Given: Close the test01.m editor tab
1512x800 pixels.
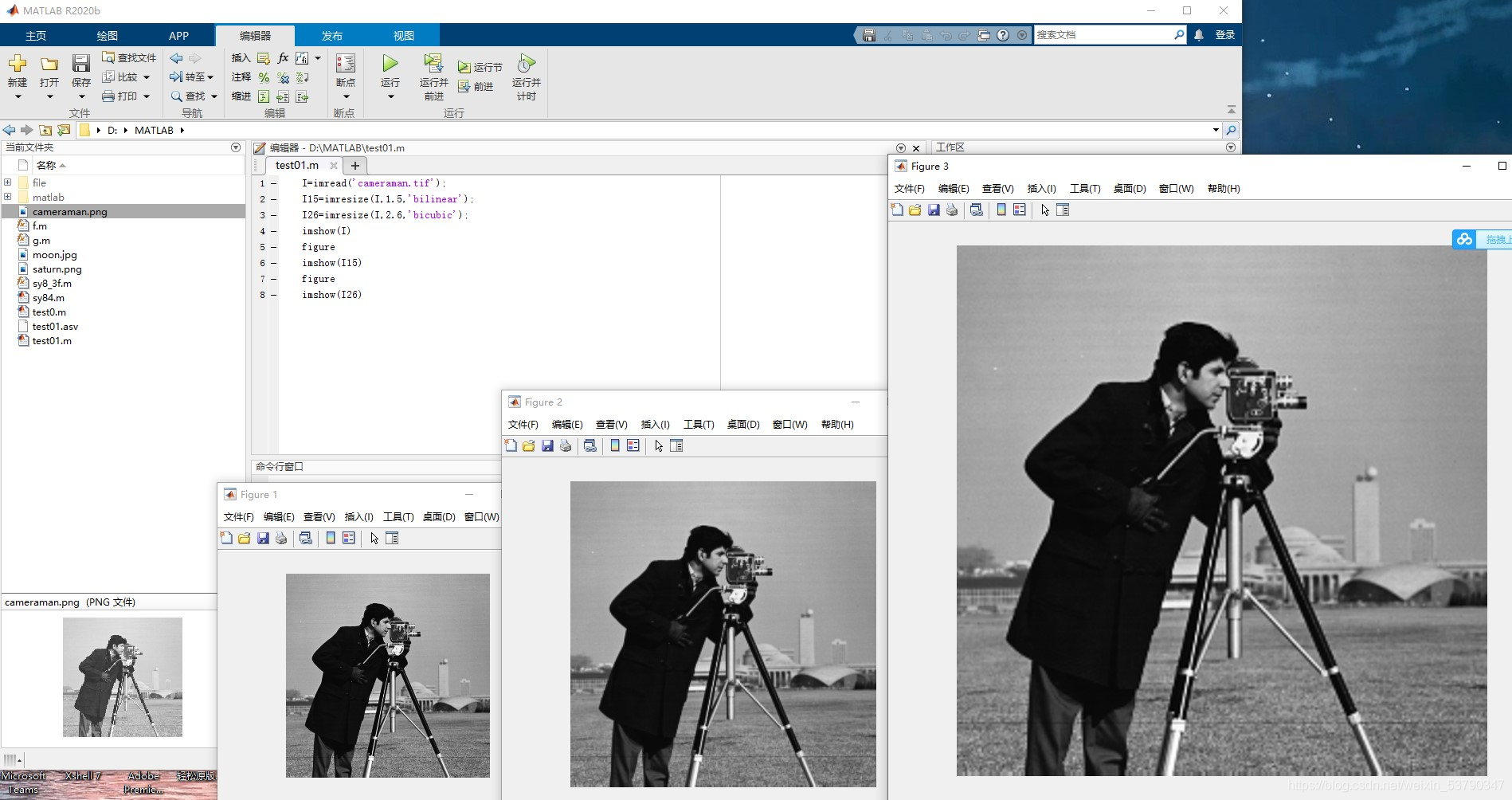Looking at the screenshot, I should (x=334, y=166).
